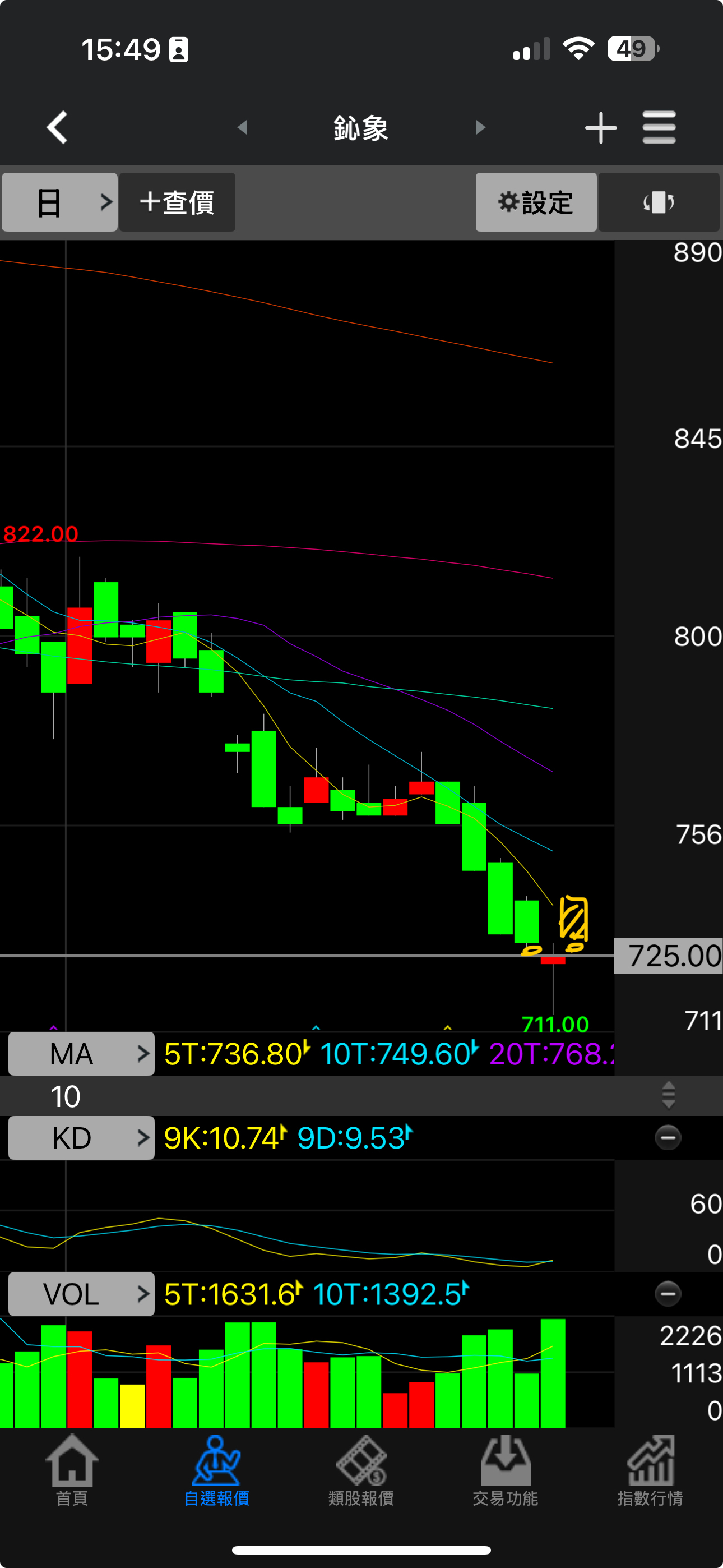Viewport: 723px width, 1568px height.
Task: Tap the 822.00 high price label
Action: [41, 534]
